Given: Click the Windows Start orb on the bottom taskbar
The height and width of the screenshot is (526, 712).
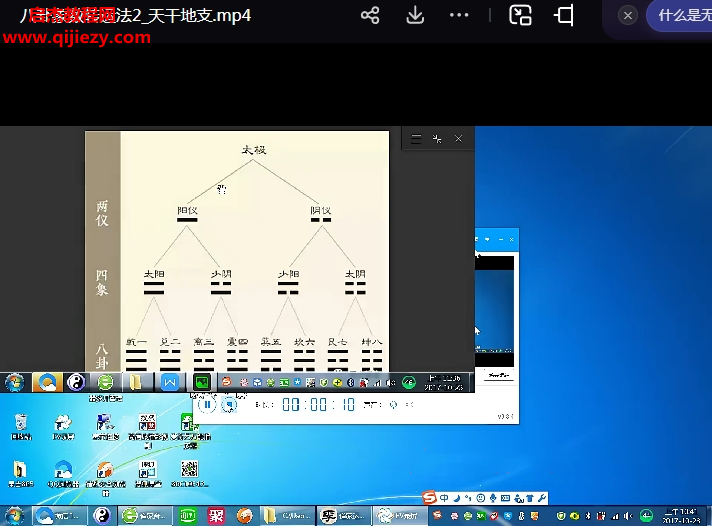Looking at the screenshot, I should coord(15,516).
